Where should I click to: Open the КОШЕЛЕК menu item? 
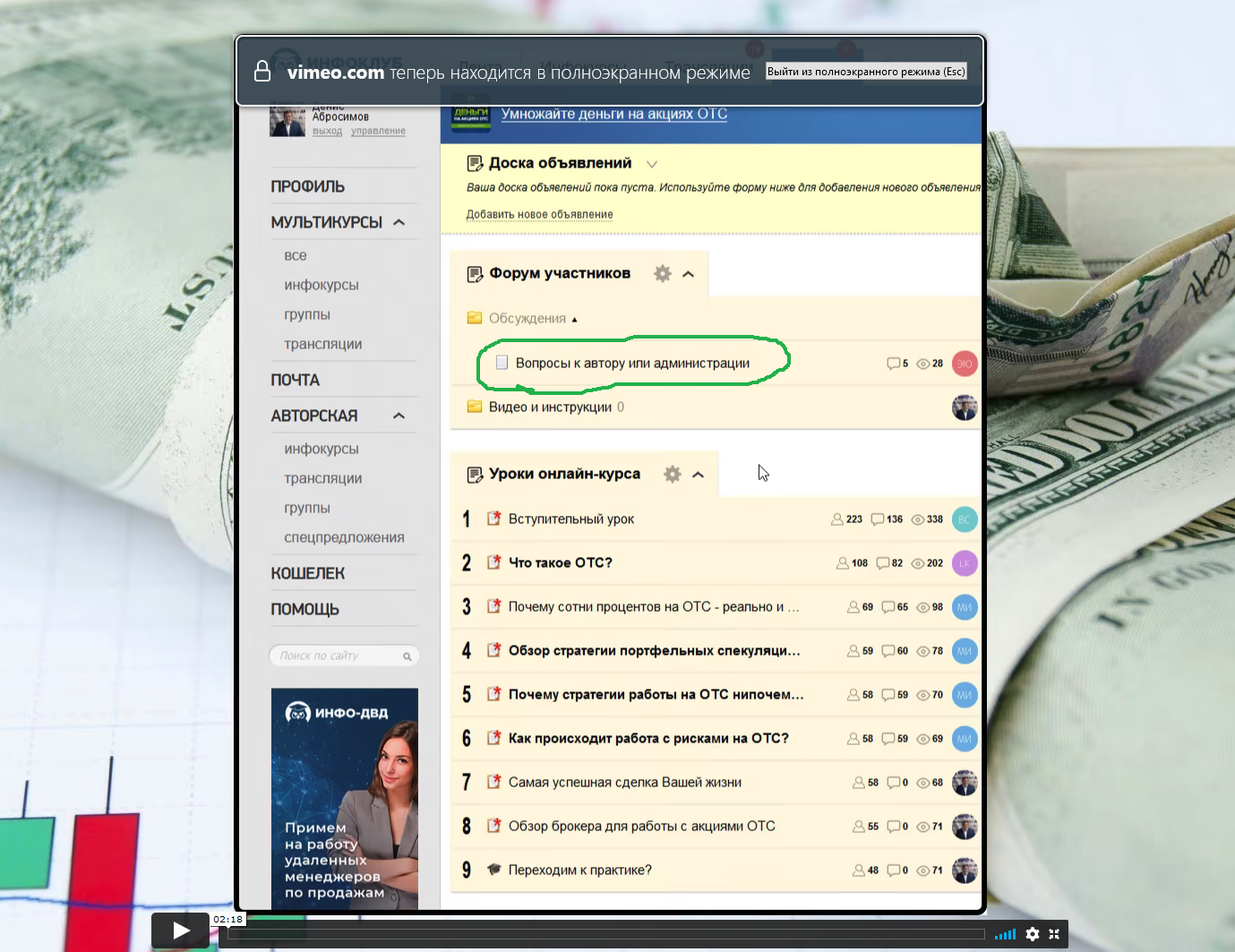coord(308,573)
